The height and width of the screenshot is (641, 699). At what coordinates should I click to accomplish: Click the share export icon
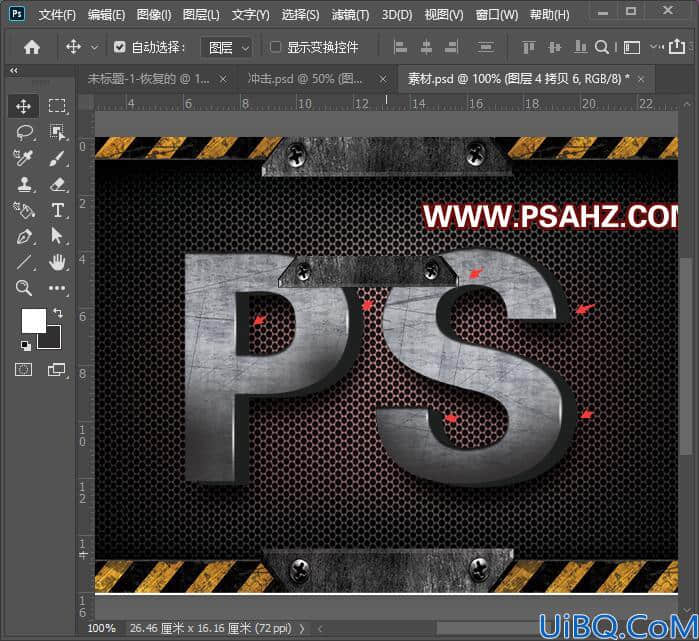coord(677,46)
